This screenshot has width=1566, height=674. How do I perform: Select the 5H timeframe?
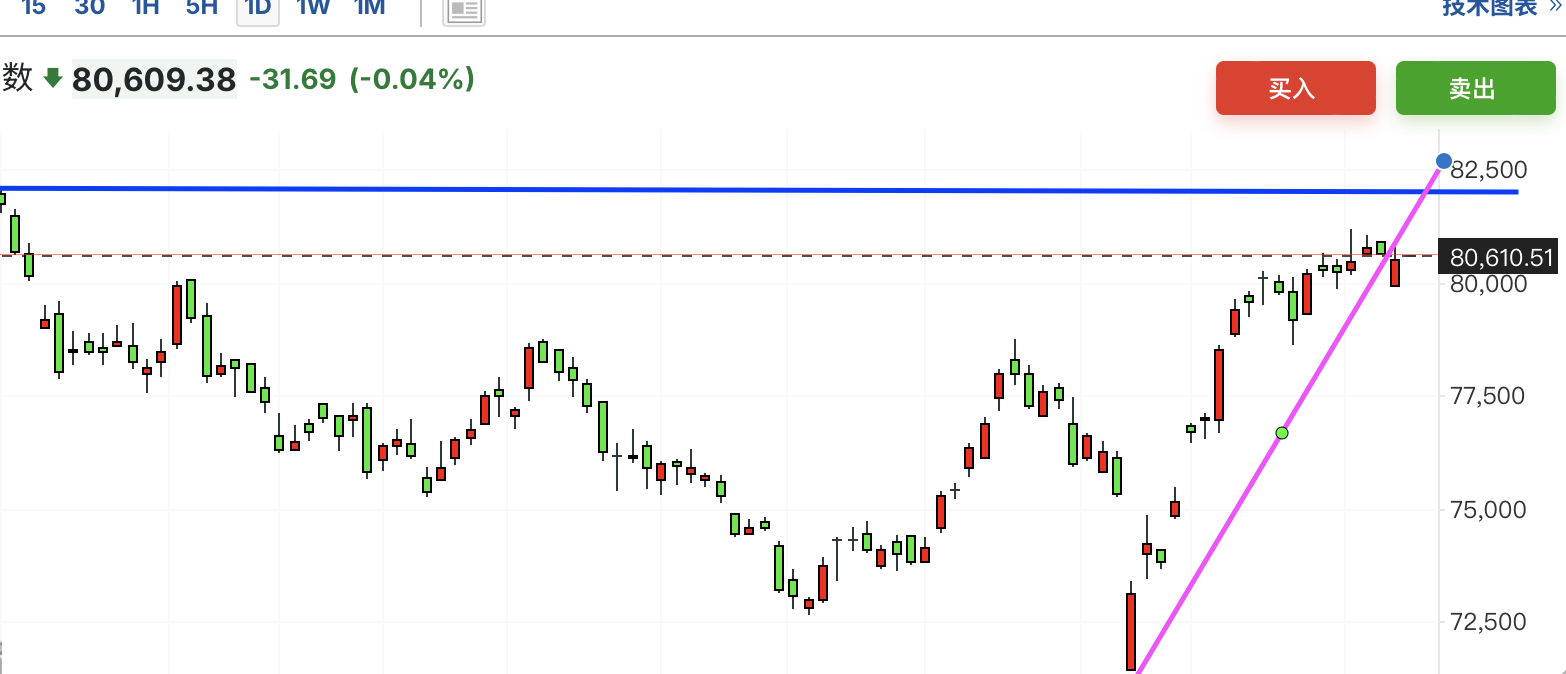click(202, 8)
